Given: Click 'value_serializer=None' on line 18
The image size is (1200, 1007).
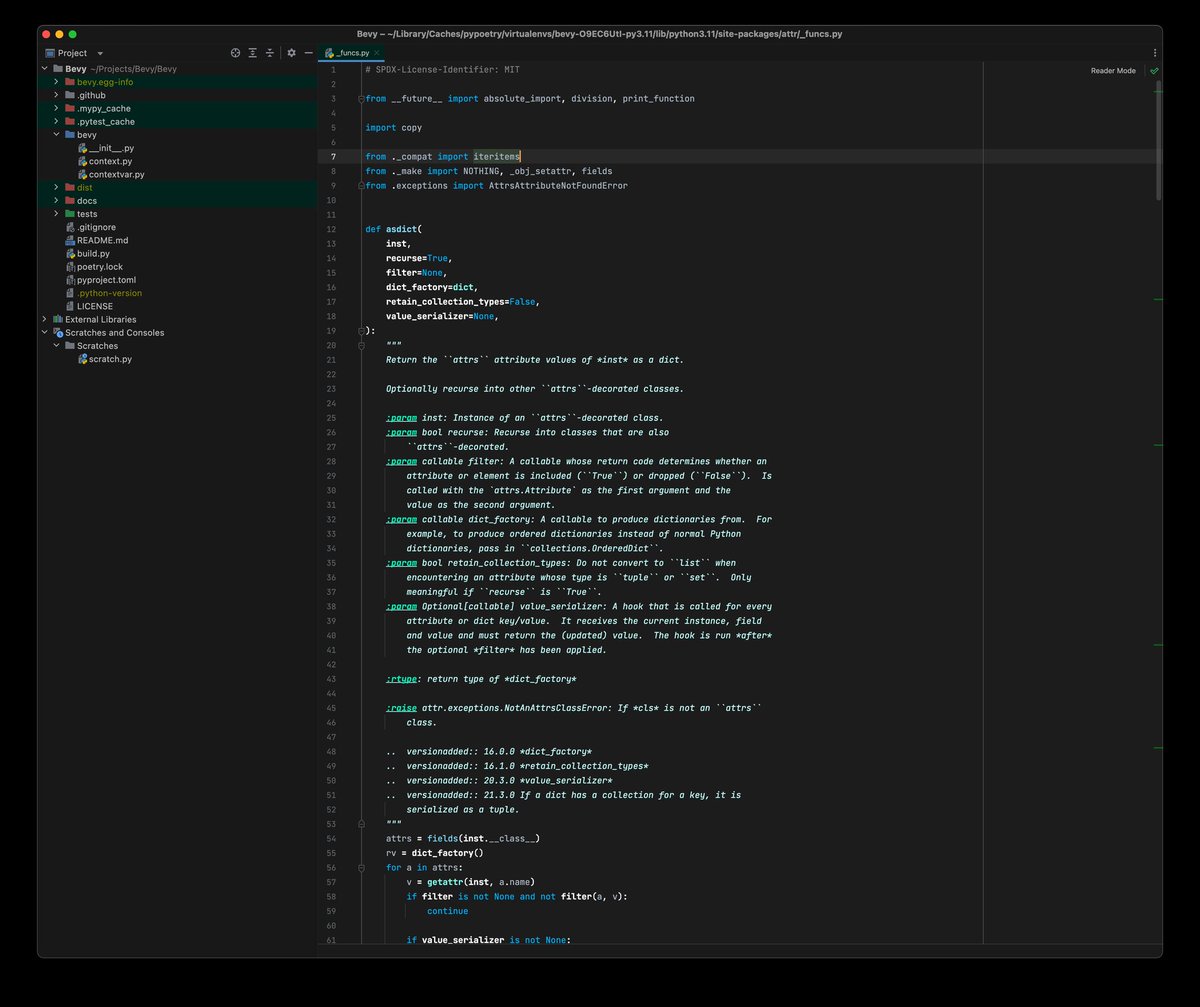Looking at the screenshot, I should tap(440, 316).
